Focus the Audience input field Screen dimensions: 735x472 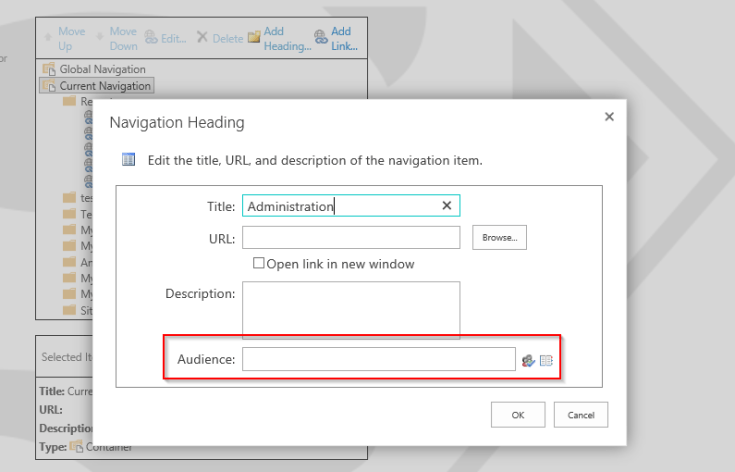(x=378, y=360)
